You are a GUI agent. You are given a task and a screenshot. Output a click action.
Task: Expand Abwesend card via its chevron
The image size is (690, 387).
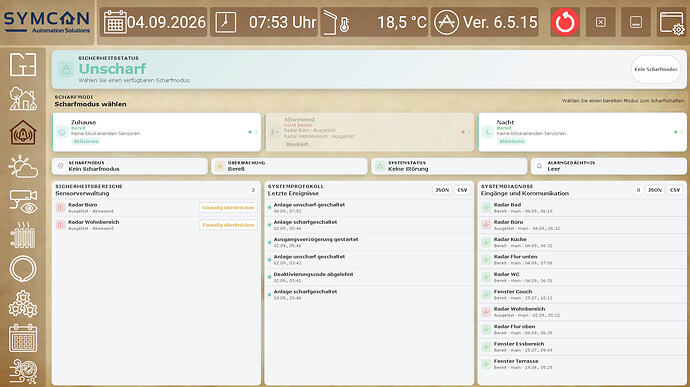click(469, 132)
